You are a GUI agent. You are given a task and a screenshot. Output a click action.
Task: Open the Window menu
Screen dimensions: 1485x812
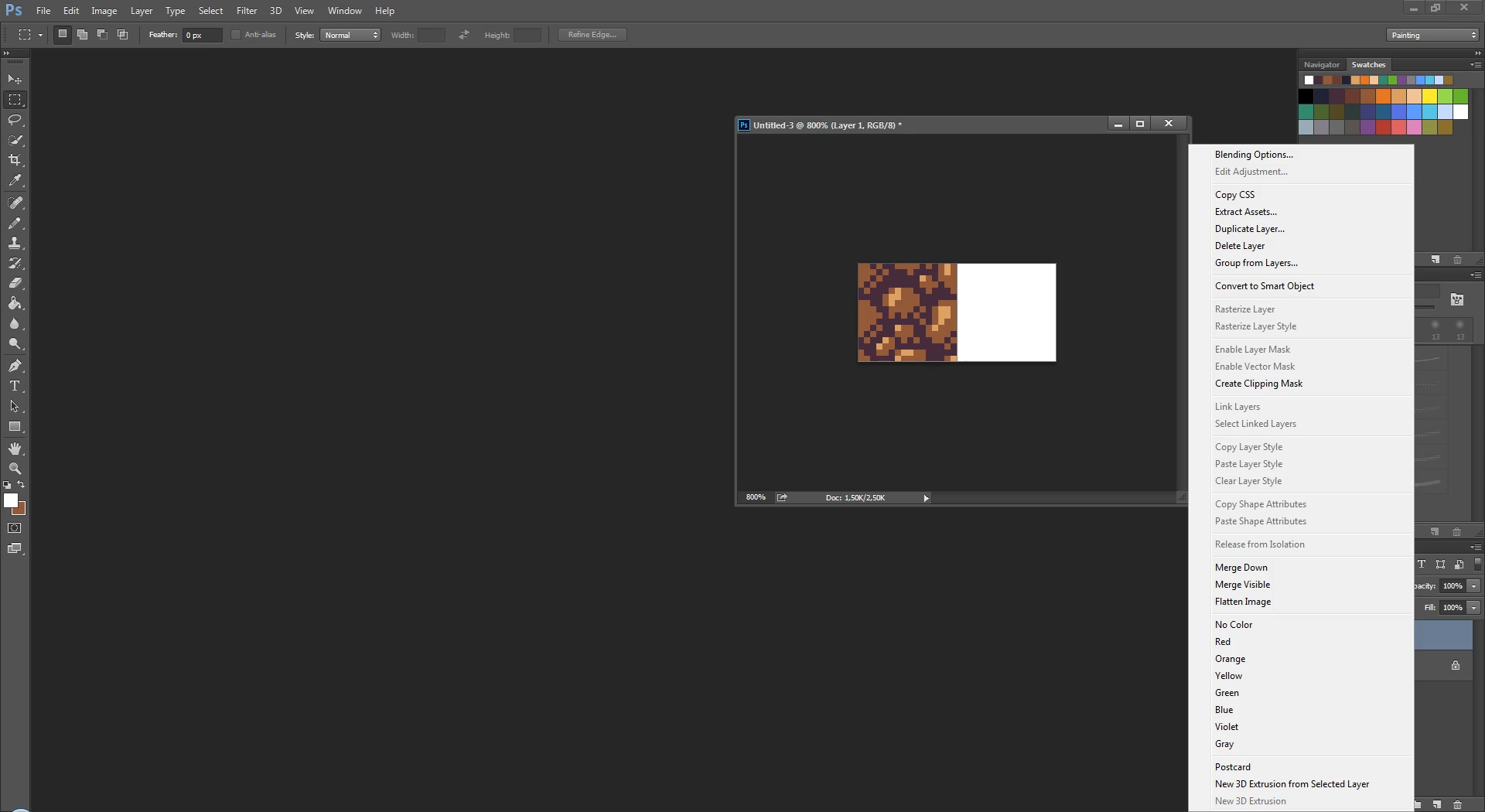click(x=344, y=11)
